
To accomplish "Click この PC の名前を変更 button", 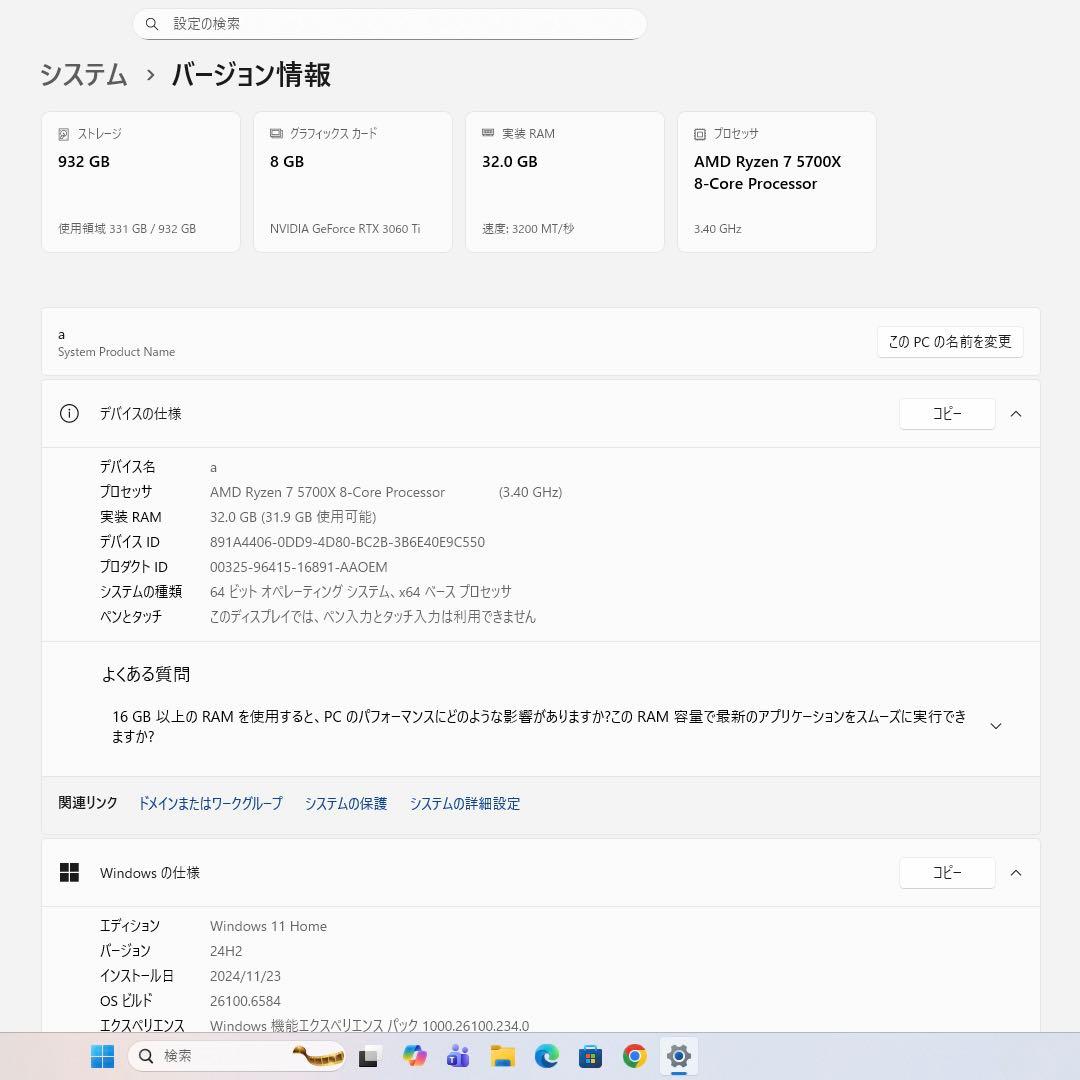I will tap(949, 341).
